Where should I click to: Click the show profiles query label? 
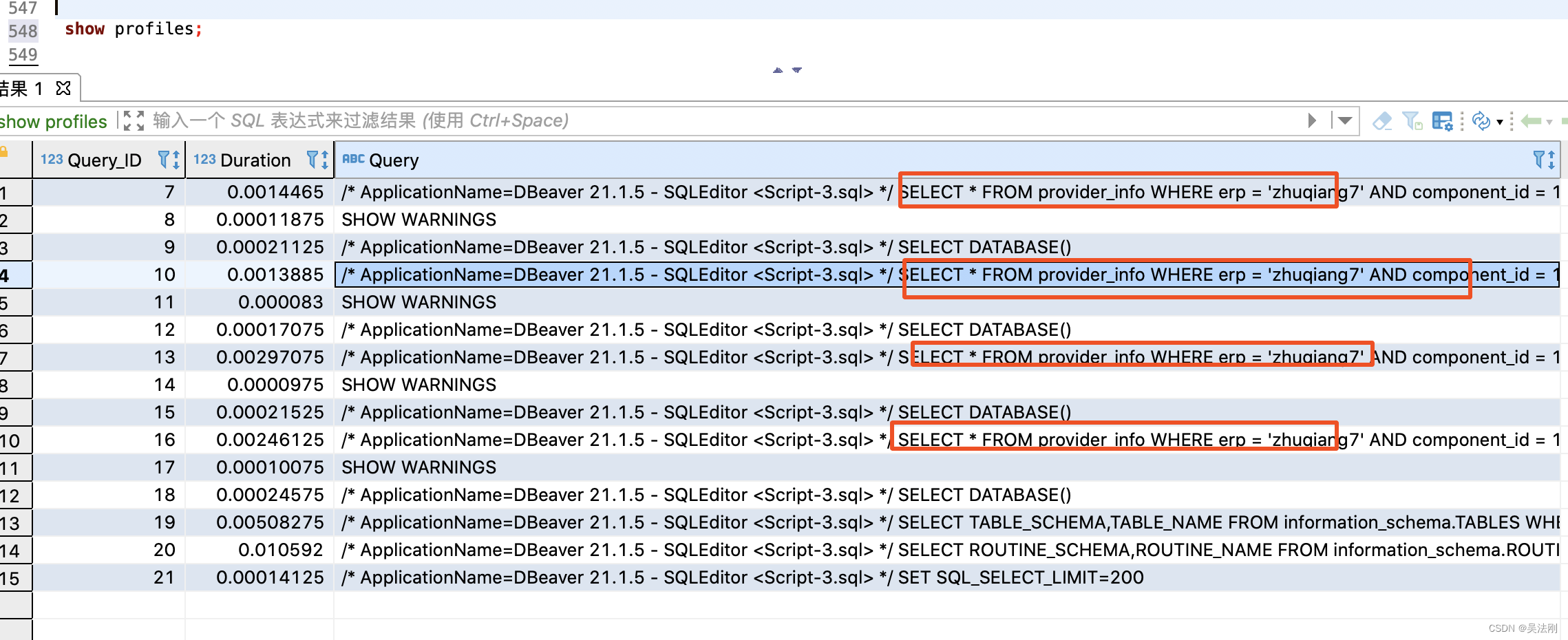tap(54, 122)
